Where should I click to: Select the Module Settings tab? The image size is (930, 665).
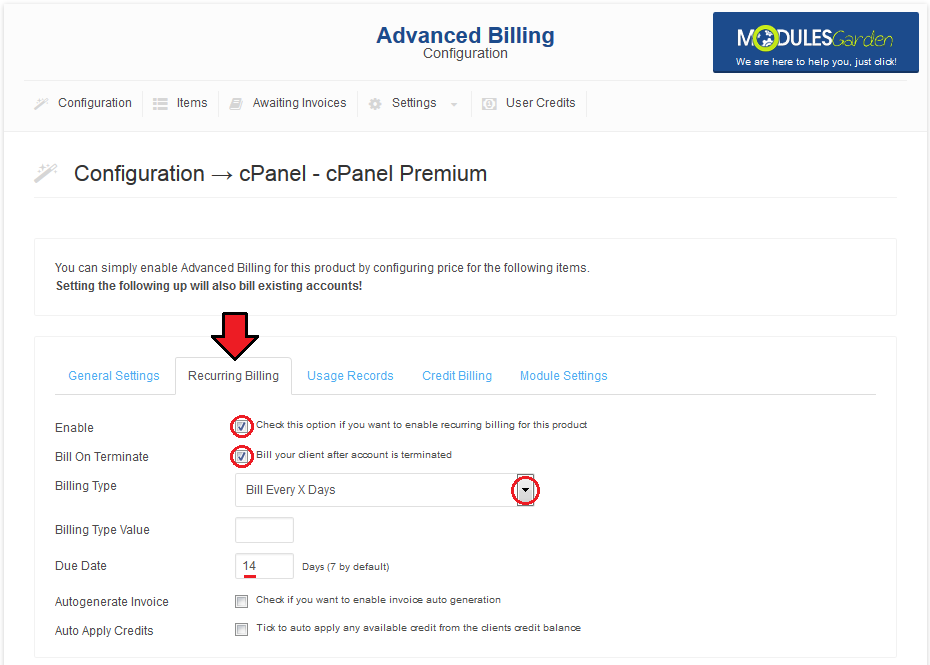click(563, 376)
